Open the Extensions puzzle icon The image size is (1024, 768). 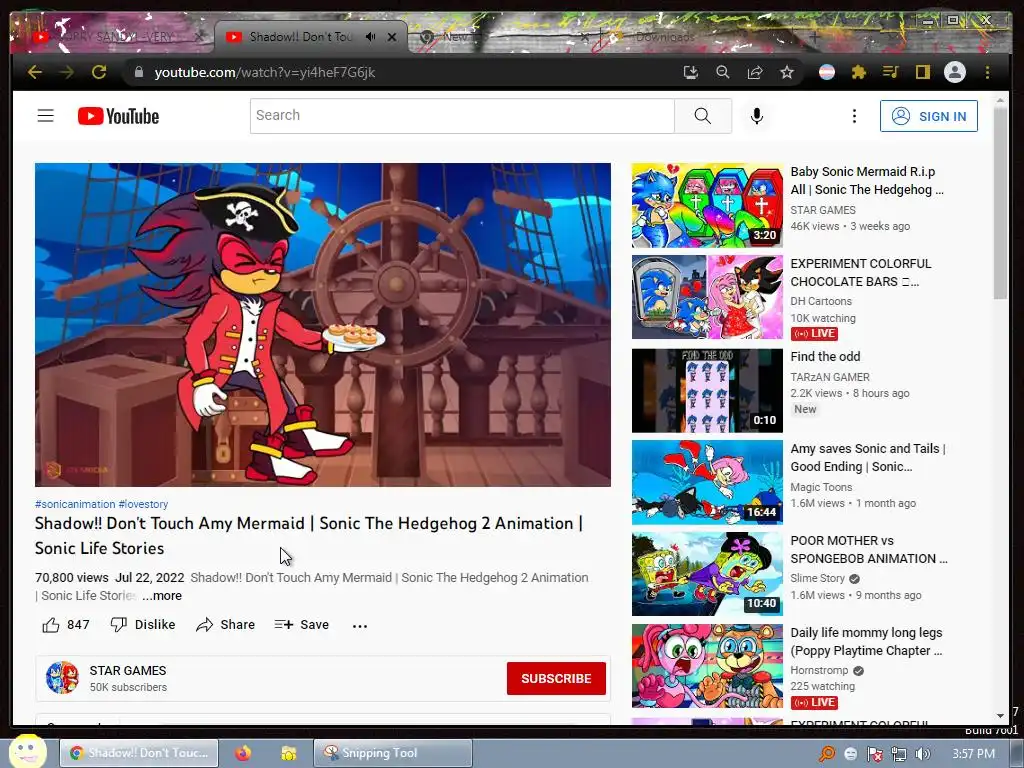[859, 72]
